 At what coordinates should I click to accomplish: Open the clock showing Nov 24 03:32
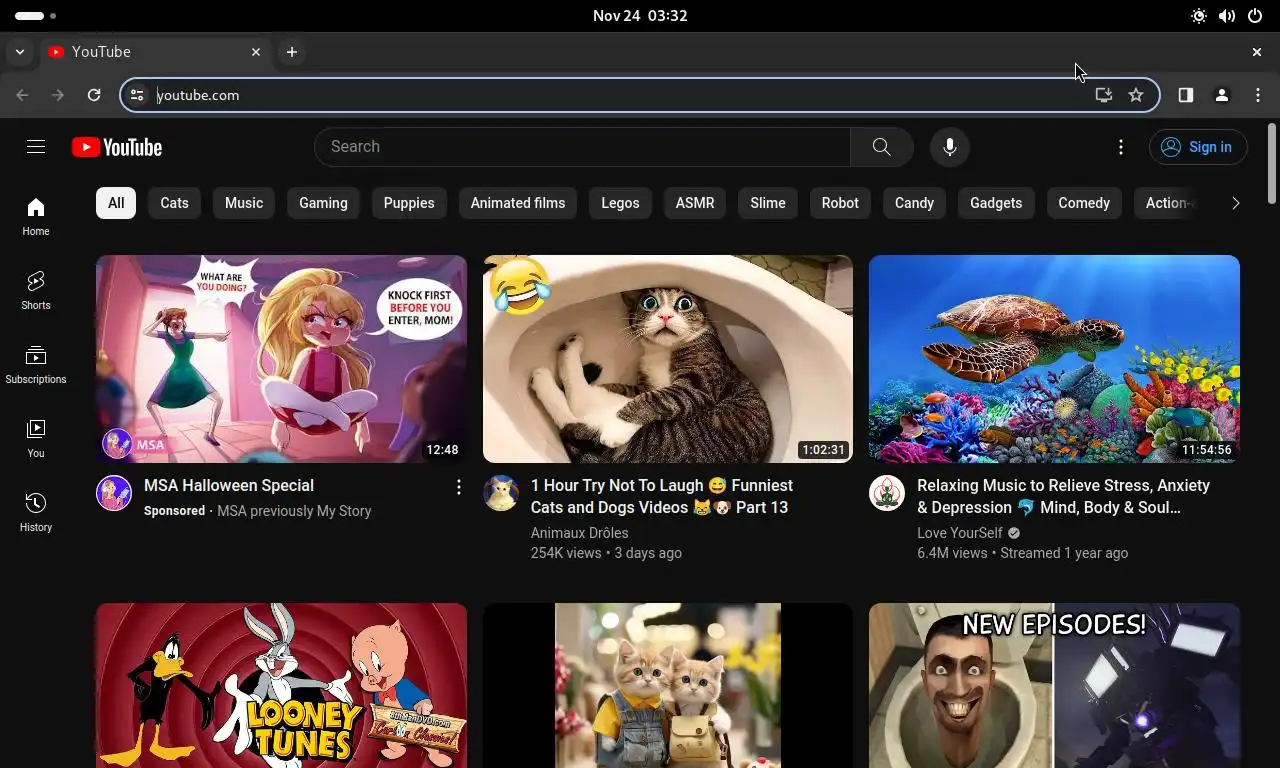coord(640,16)
